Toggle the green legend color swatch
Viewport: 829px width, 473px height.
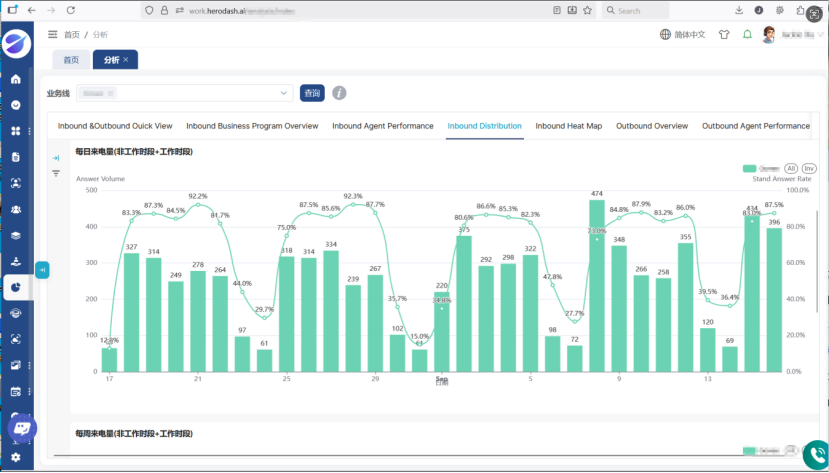749,169
